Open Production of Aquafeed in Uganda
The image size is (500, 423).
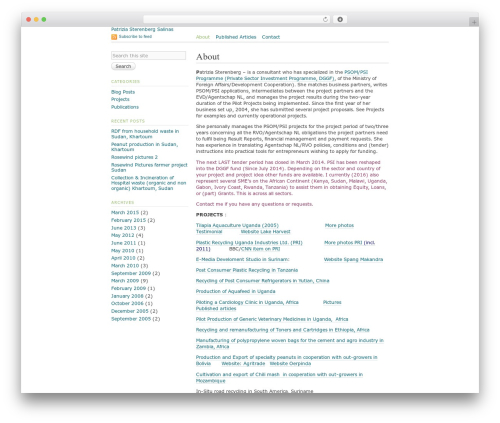pos(236,291)
